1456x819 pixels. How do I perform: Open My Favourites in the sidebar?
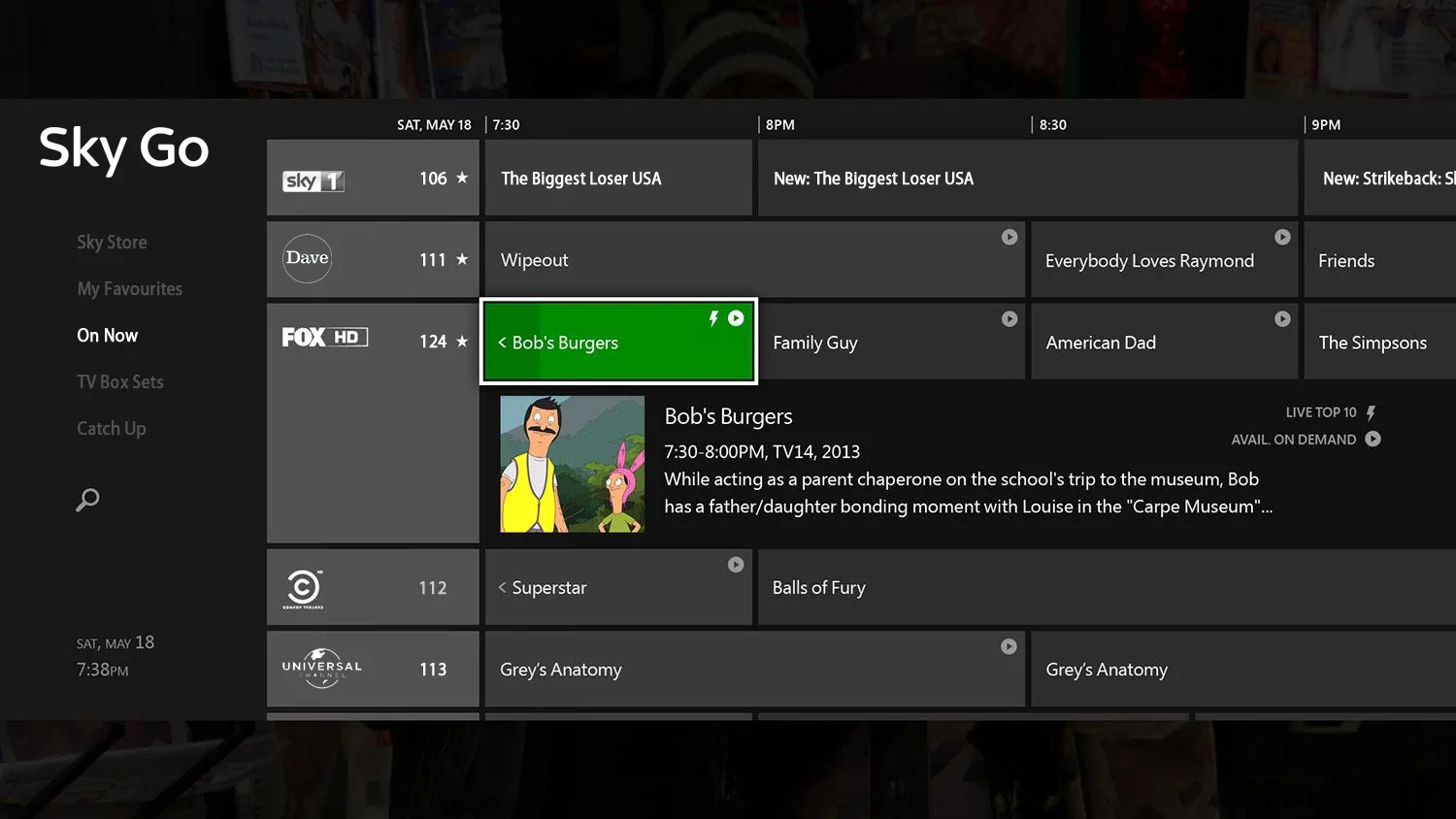pyautogui.click(x=129, y=289)
